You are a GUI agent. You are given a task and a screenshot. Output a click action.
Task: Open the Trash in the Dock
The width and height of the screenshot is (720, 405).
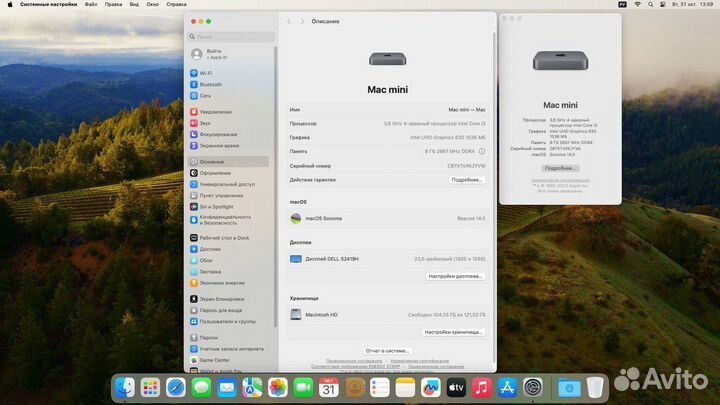(595, 388)
